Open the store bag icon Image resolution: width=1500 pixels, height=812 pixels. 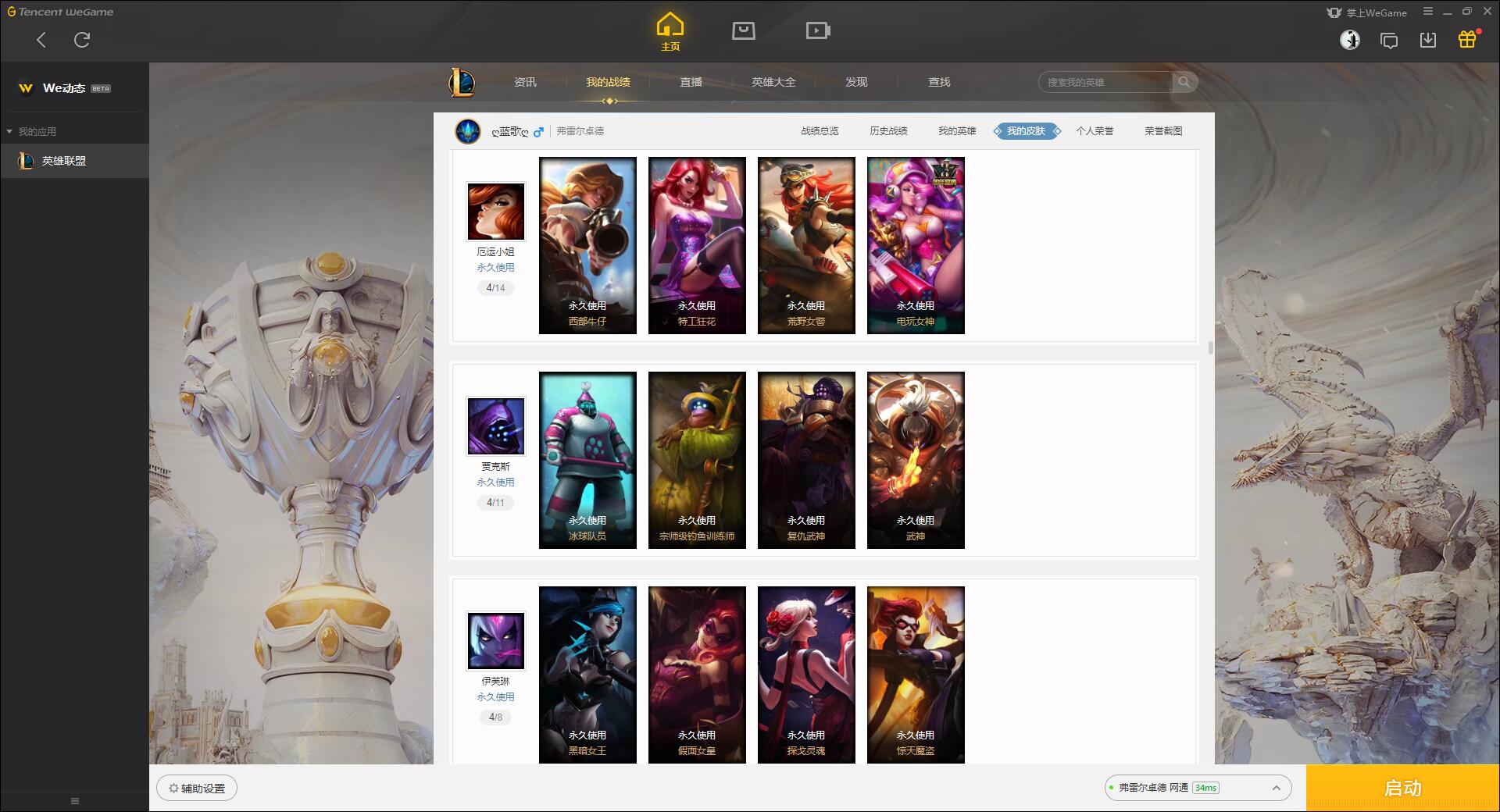tap(743, 30)
